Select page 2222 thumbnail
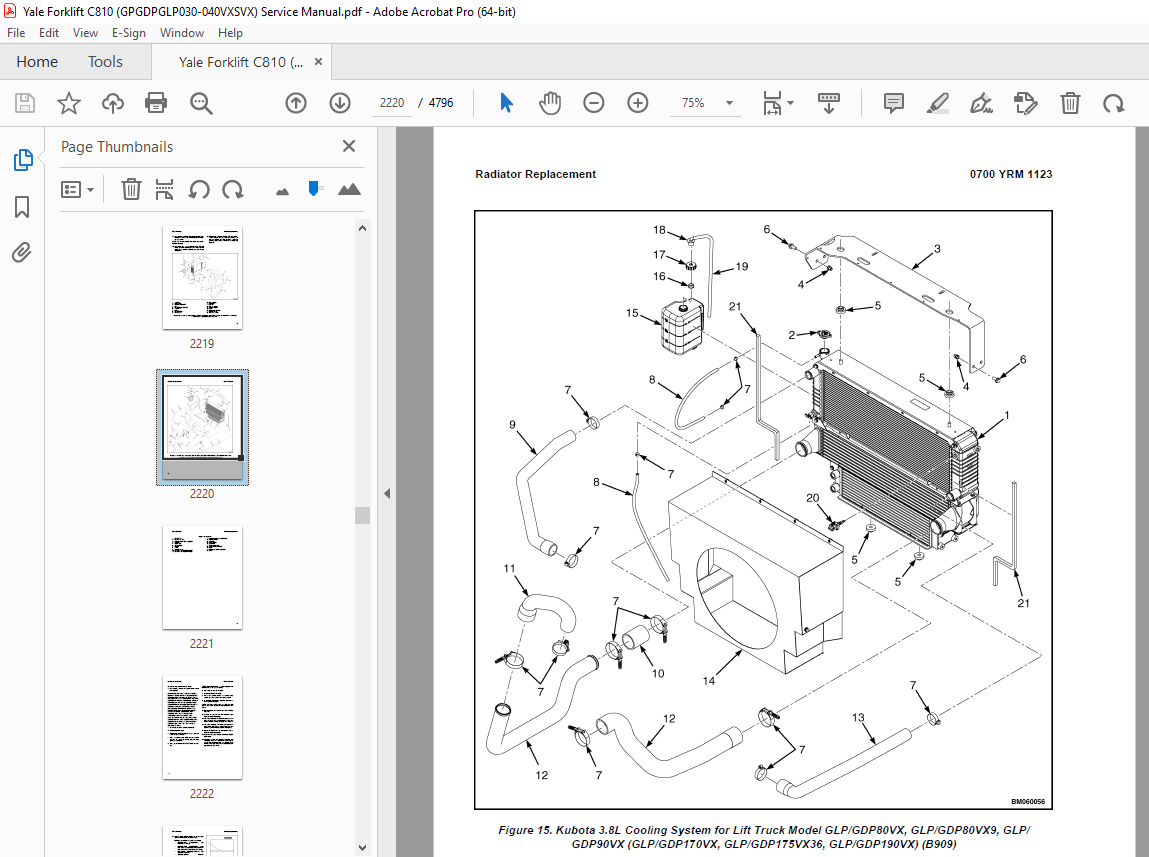 pos(202,728)
